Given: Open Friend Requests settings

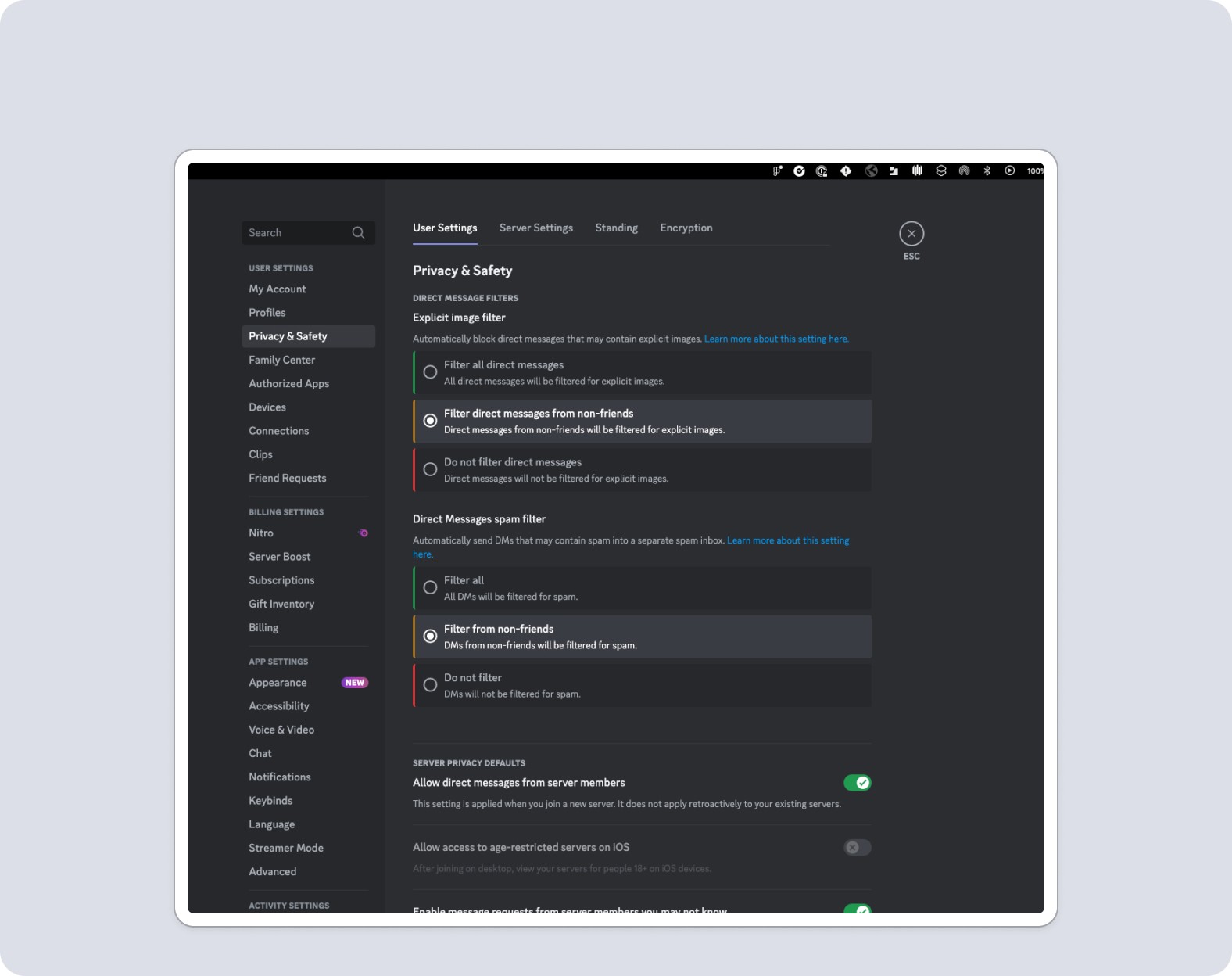Looking at the screenshot, I should click(308, 479).
